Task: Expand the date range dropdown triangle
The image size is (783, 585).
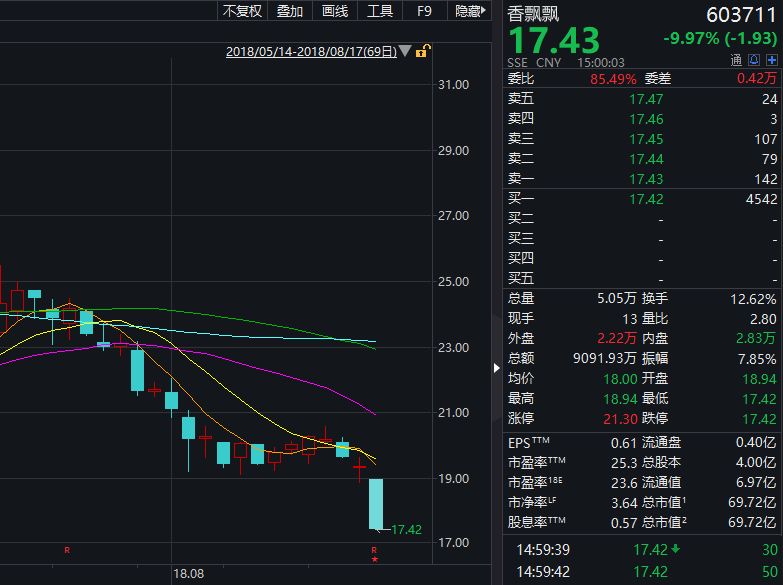Action: [405, 51]
